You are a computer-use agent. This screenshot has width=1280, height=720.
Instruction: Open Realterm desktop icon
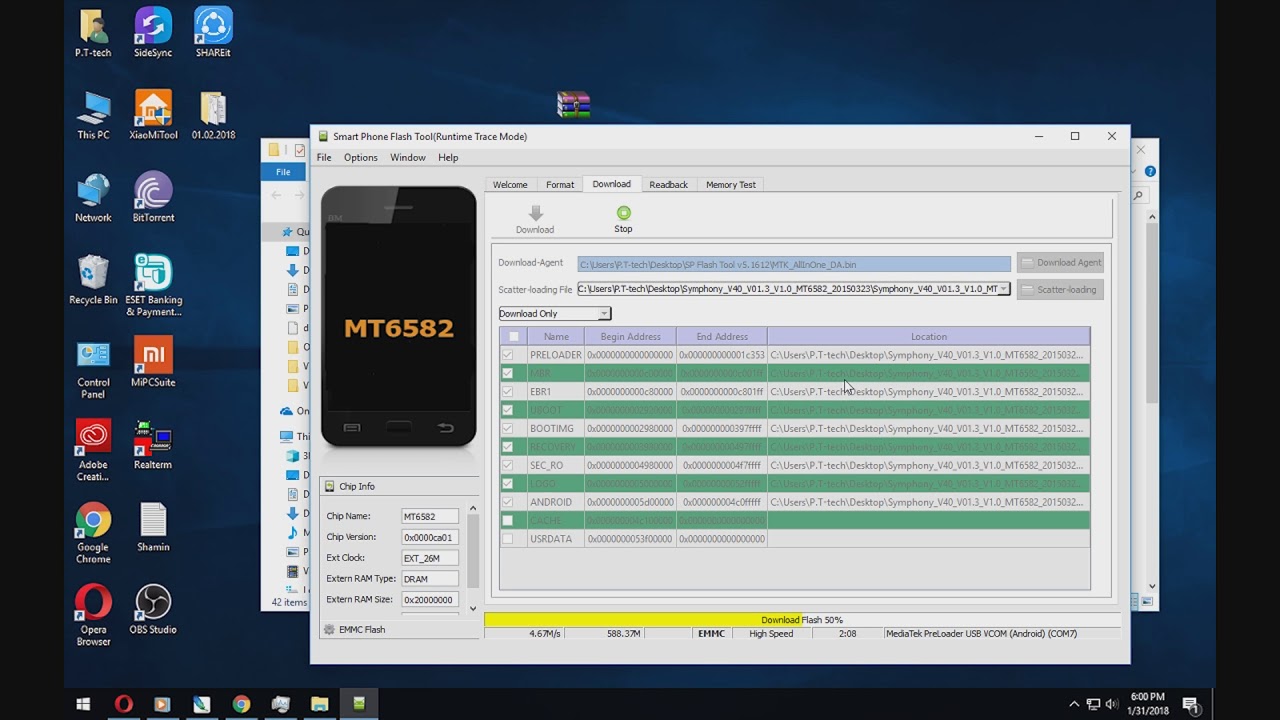(153, 445)
